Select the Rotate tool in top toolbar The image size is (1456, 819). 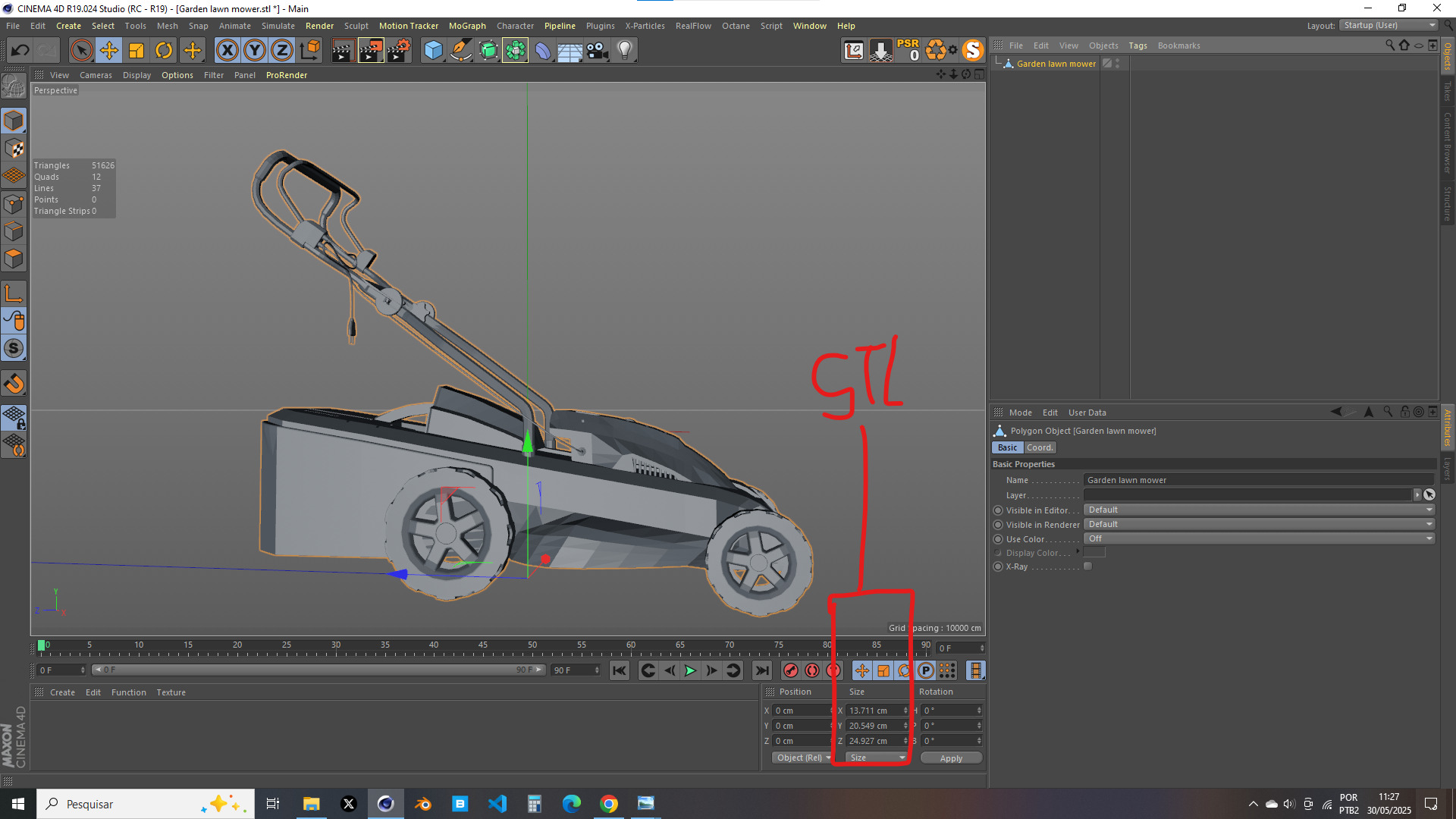(x=164, y=51)
